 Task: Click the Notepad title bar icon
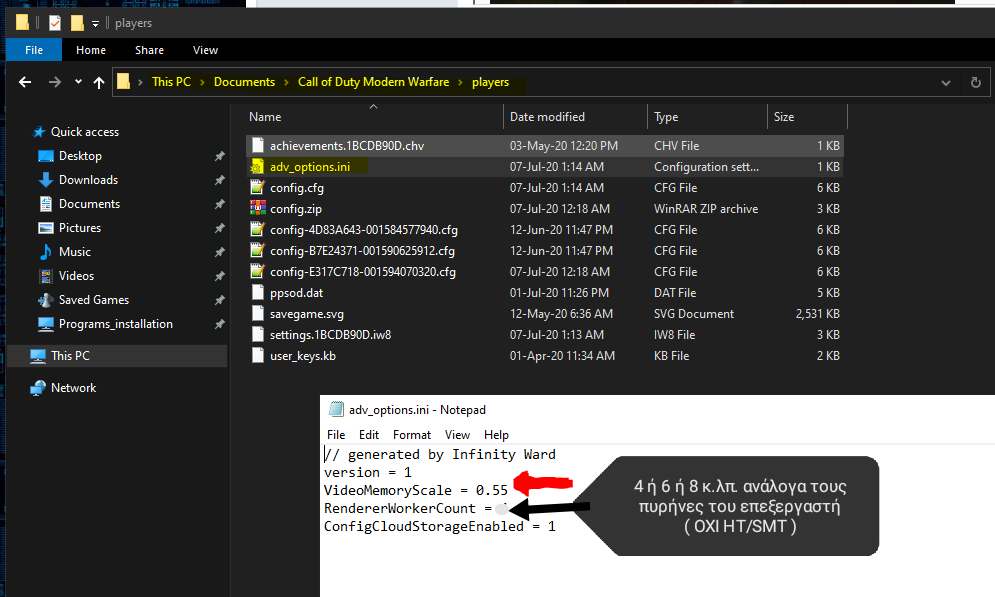(336, 410)
